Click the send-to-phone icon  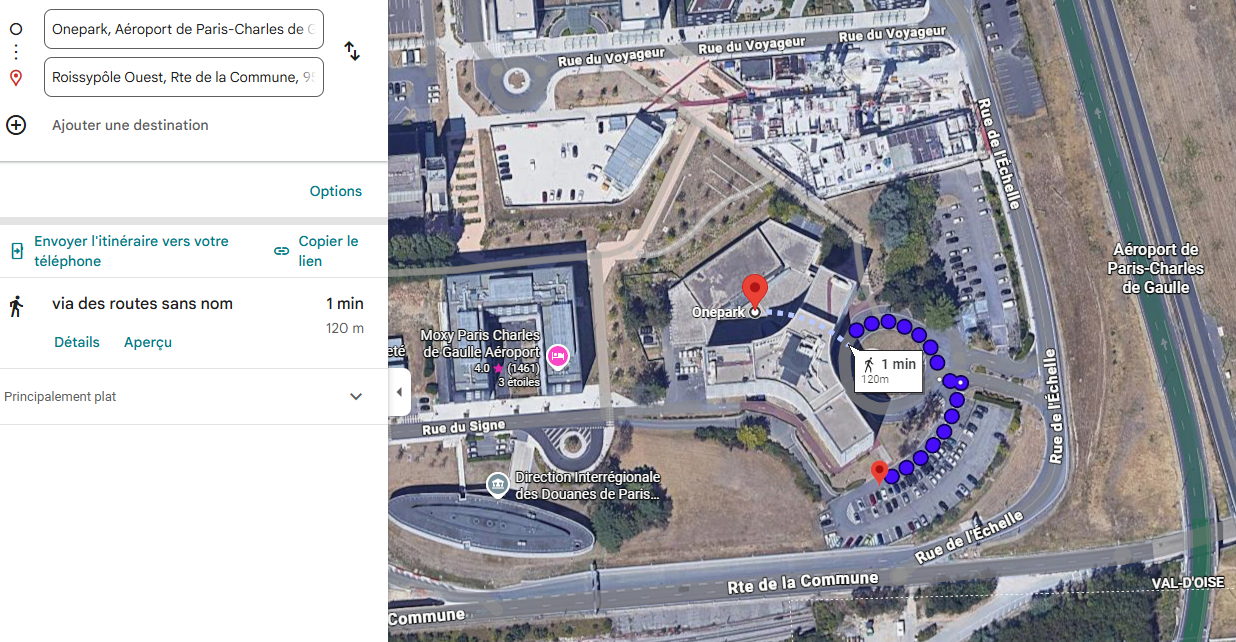(x=16, y=251)
